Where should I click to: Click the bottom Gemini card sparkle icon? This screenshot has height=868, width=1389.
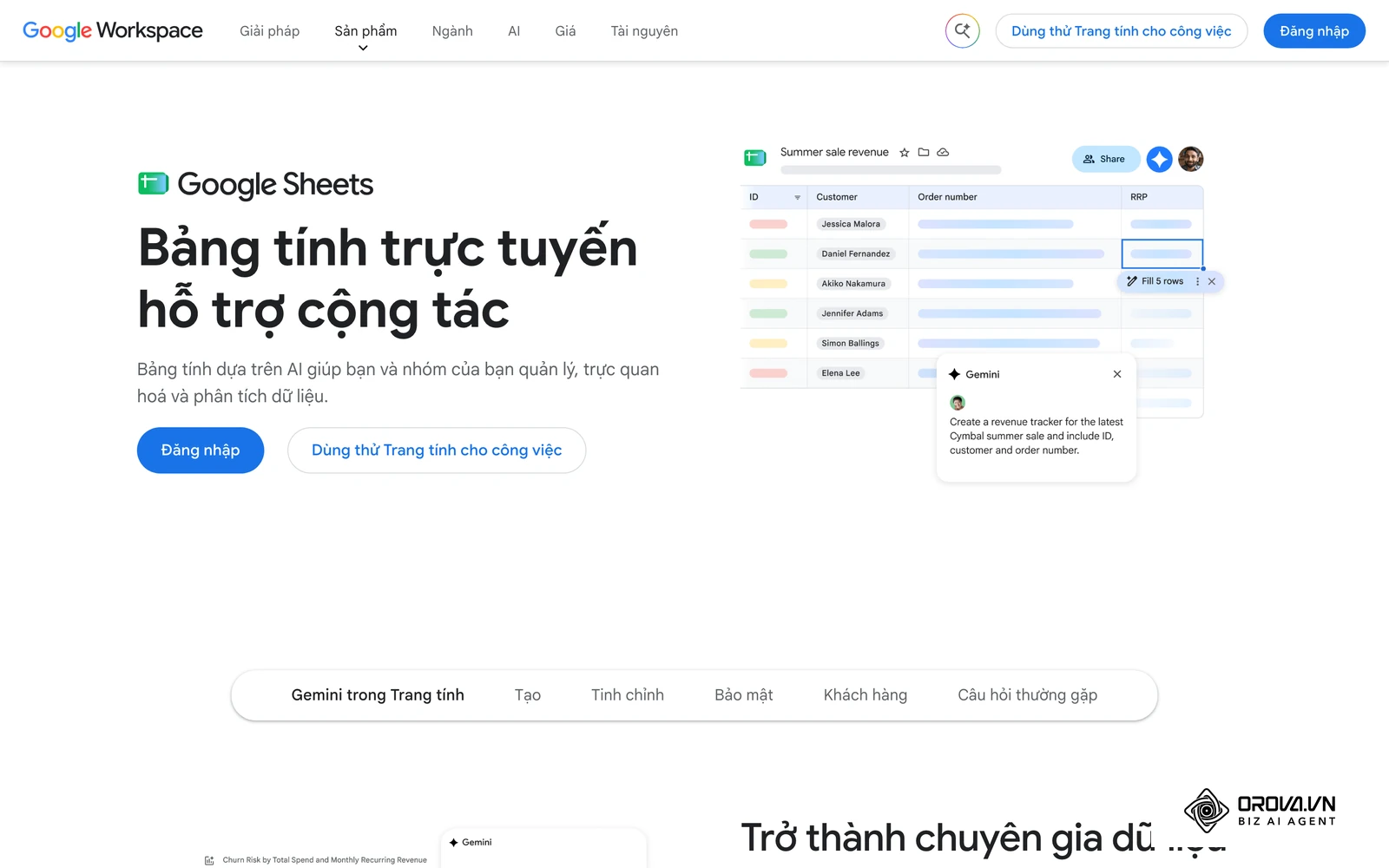click(x=453, y=842)
